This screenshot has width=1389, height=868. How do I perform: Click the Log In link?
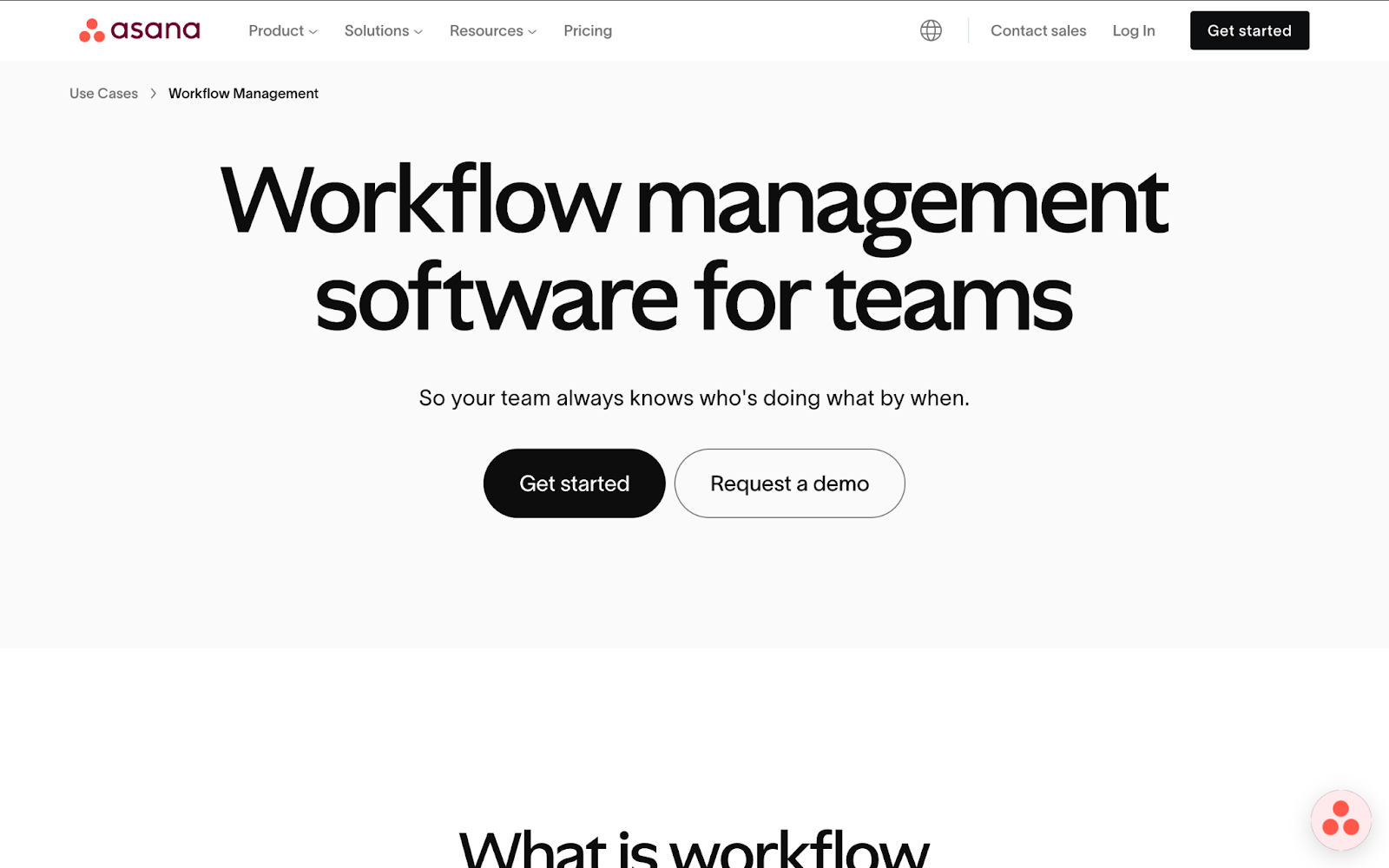point(1134,30)
